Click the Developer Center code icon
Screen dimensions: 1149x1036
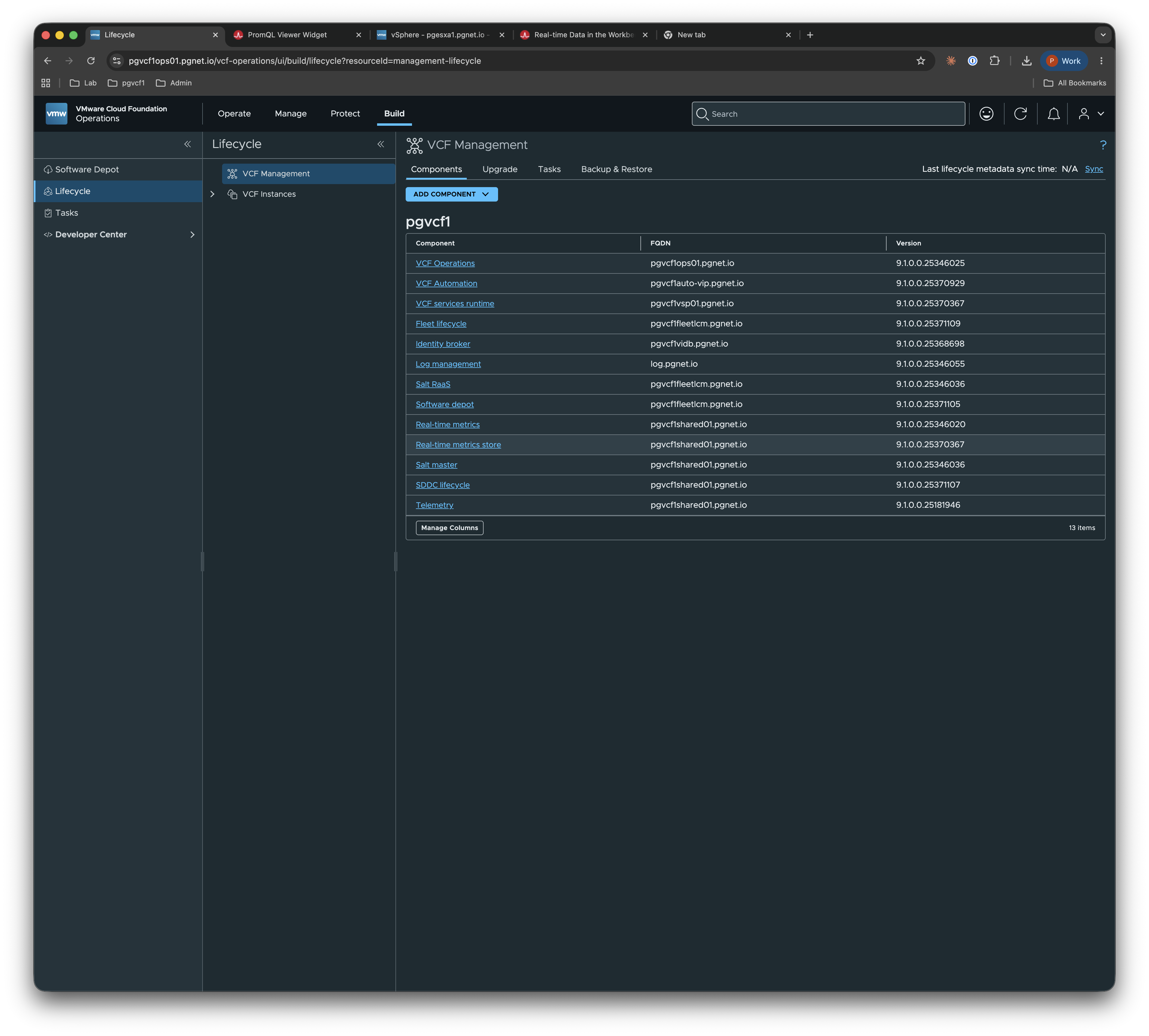click(48, 235)
